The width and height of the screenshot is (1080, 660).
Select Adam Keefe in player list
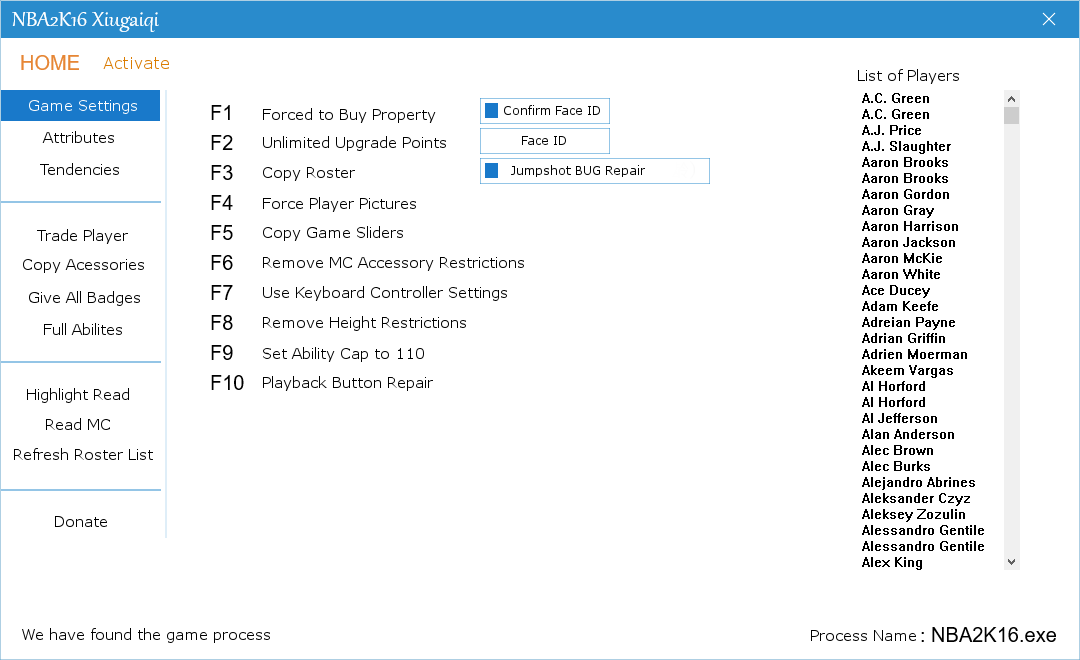900,306
